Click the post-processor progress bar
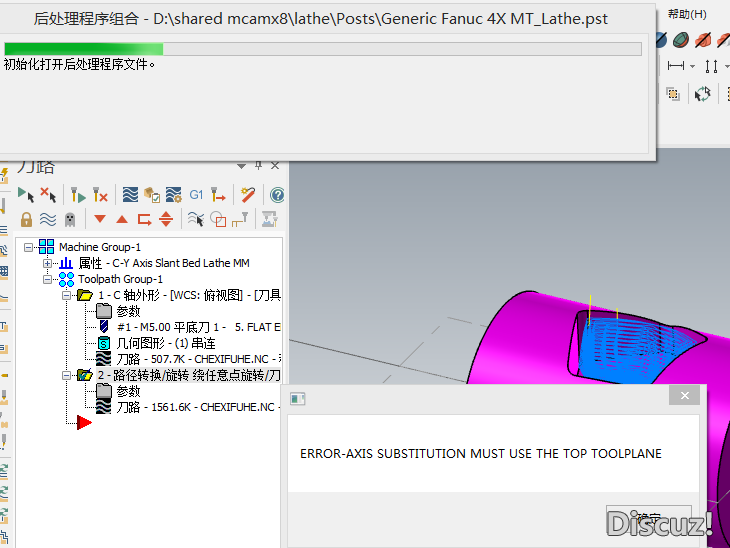This screenshot has width=730, height=548. coord(323,49)
